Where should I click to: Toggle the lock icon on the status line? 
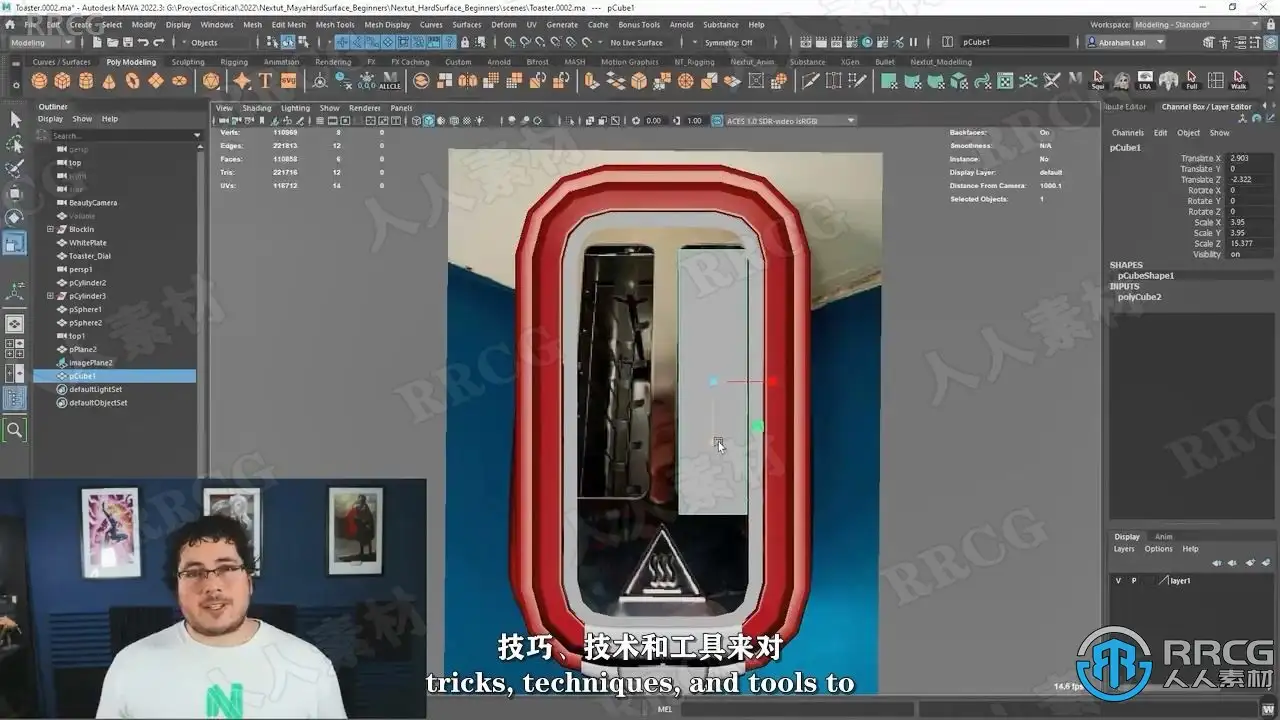point(465,42)
